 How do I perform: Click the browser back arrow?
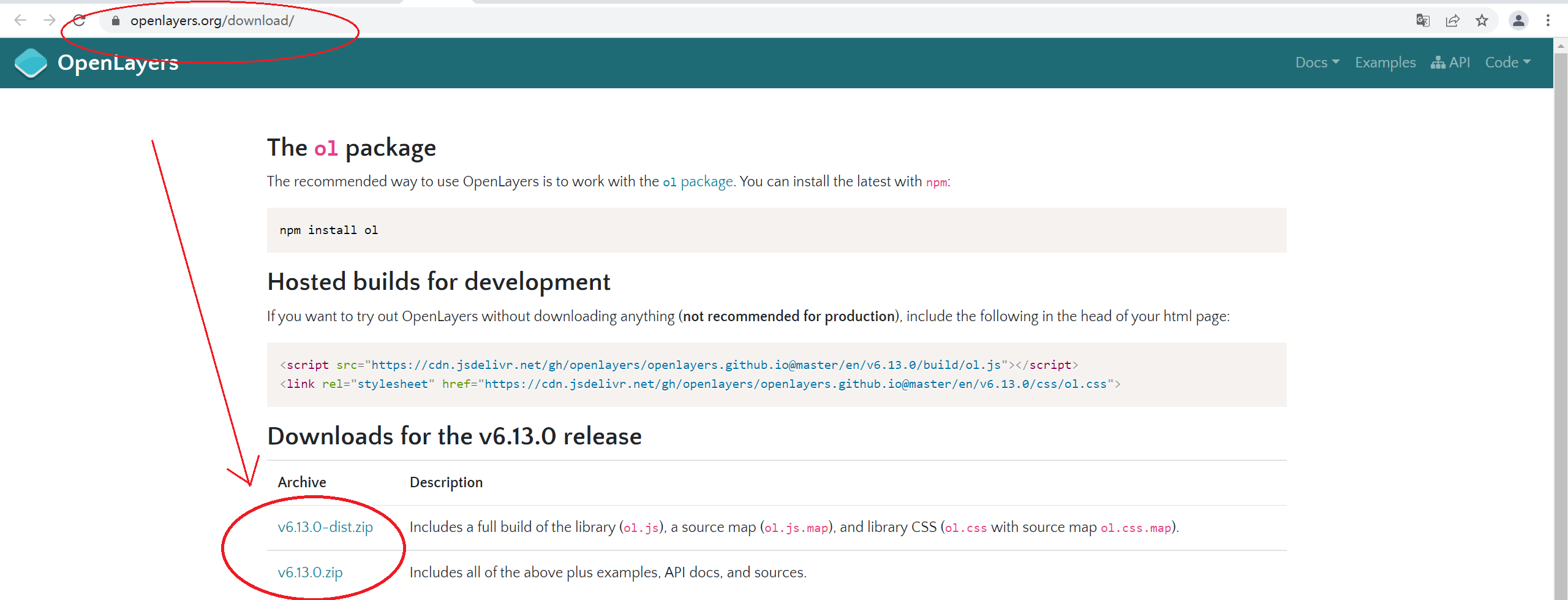20,20
